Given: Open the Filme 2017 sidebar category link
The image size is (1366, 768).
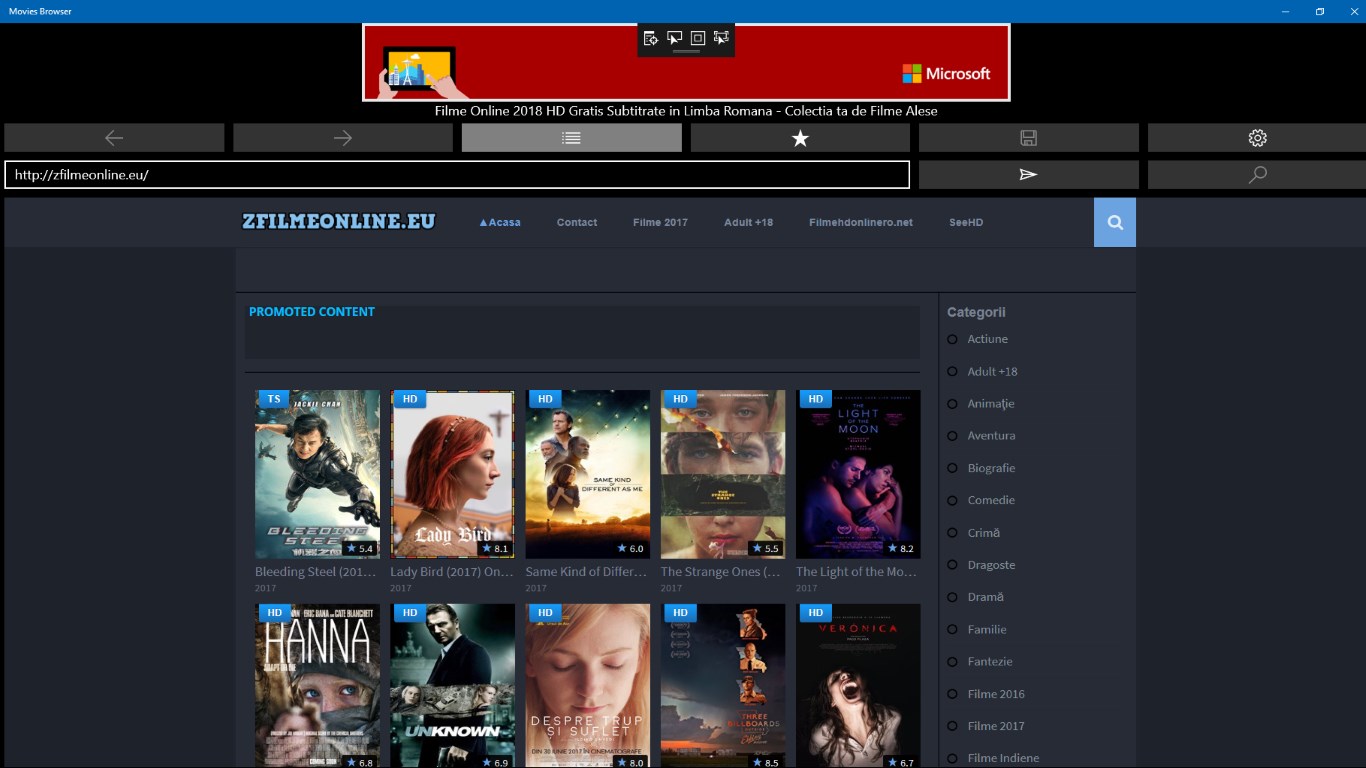Looking at the screenshot, I should click(x=996, y=726).
